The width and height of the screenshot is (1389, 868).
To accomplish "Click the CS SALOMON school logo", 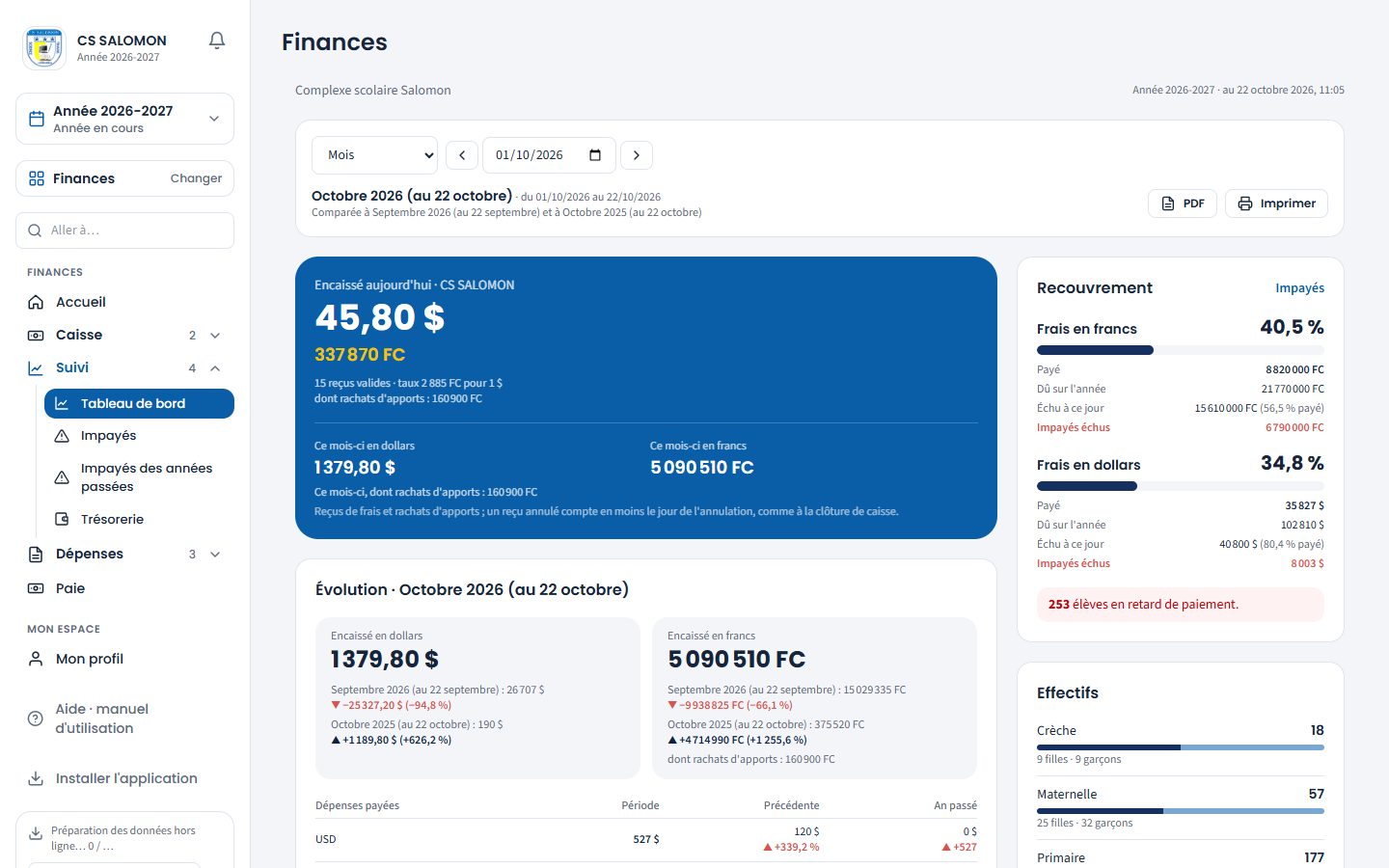I will coord(44,48).
